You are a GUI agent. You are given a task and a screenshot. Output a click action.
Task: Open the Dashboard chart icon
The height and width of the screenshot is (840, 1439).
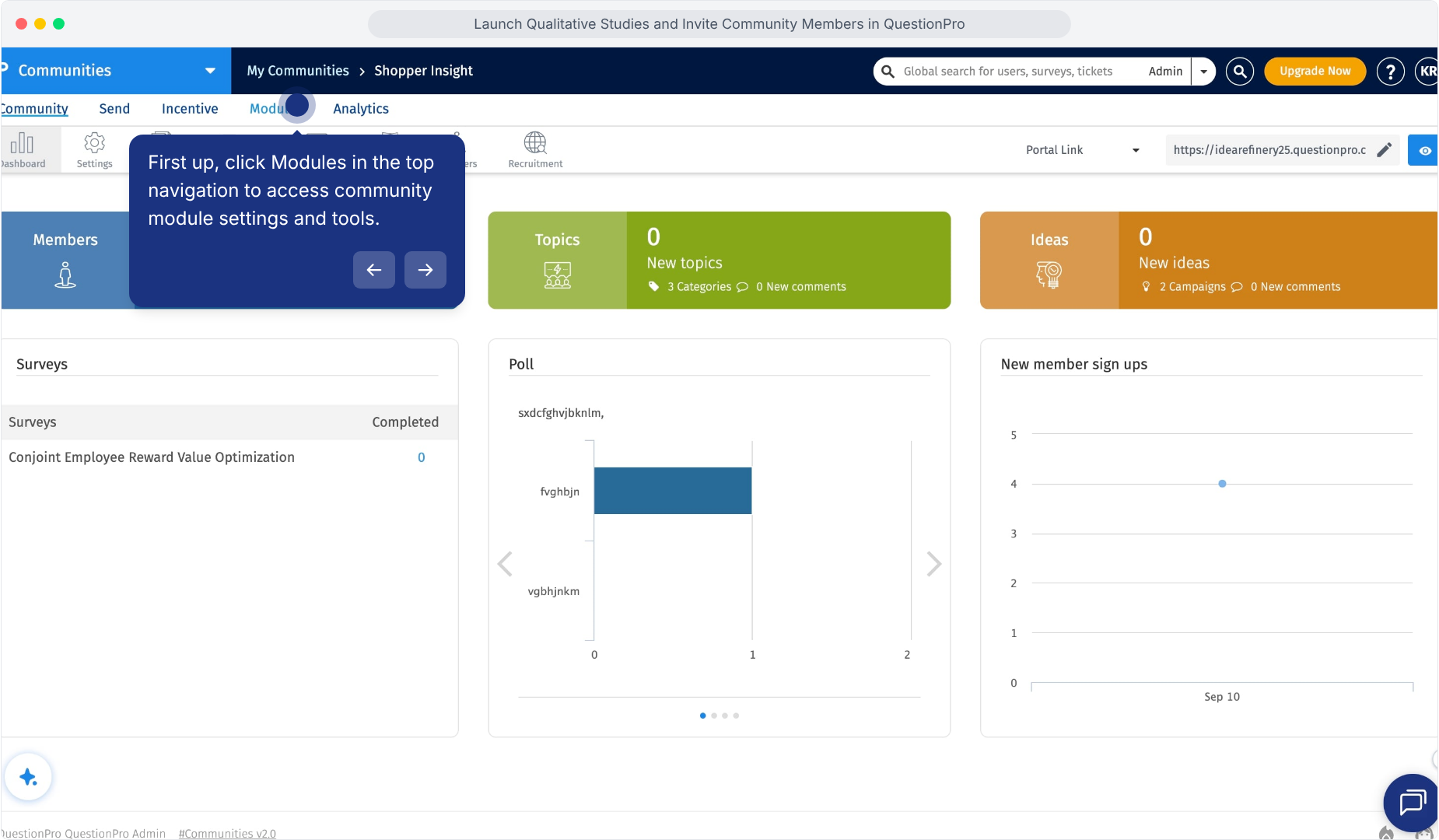click(x=22, y=143)
